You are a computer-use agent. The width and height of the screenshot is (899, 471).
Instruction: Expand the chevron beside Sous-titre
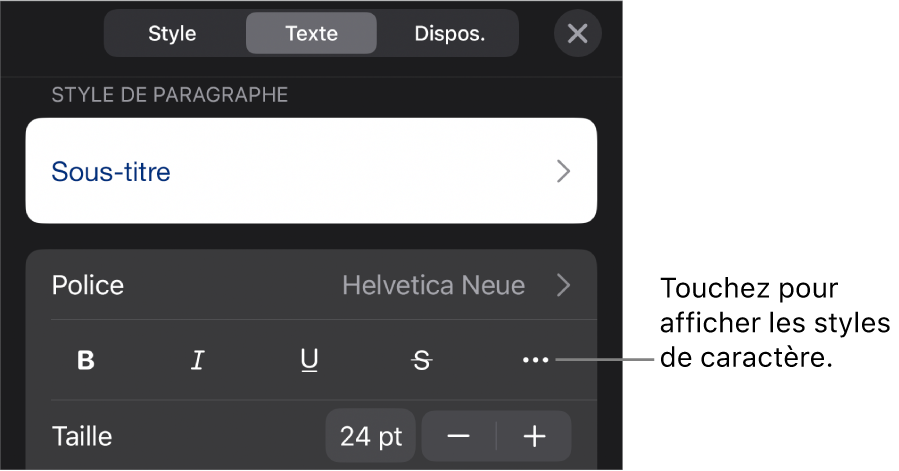[564, 171]
